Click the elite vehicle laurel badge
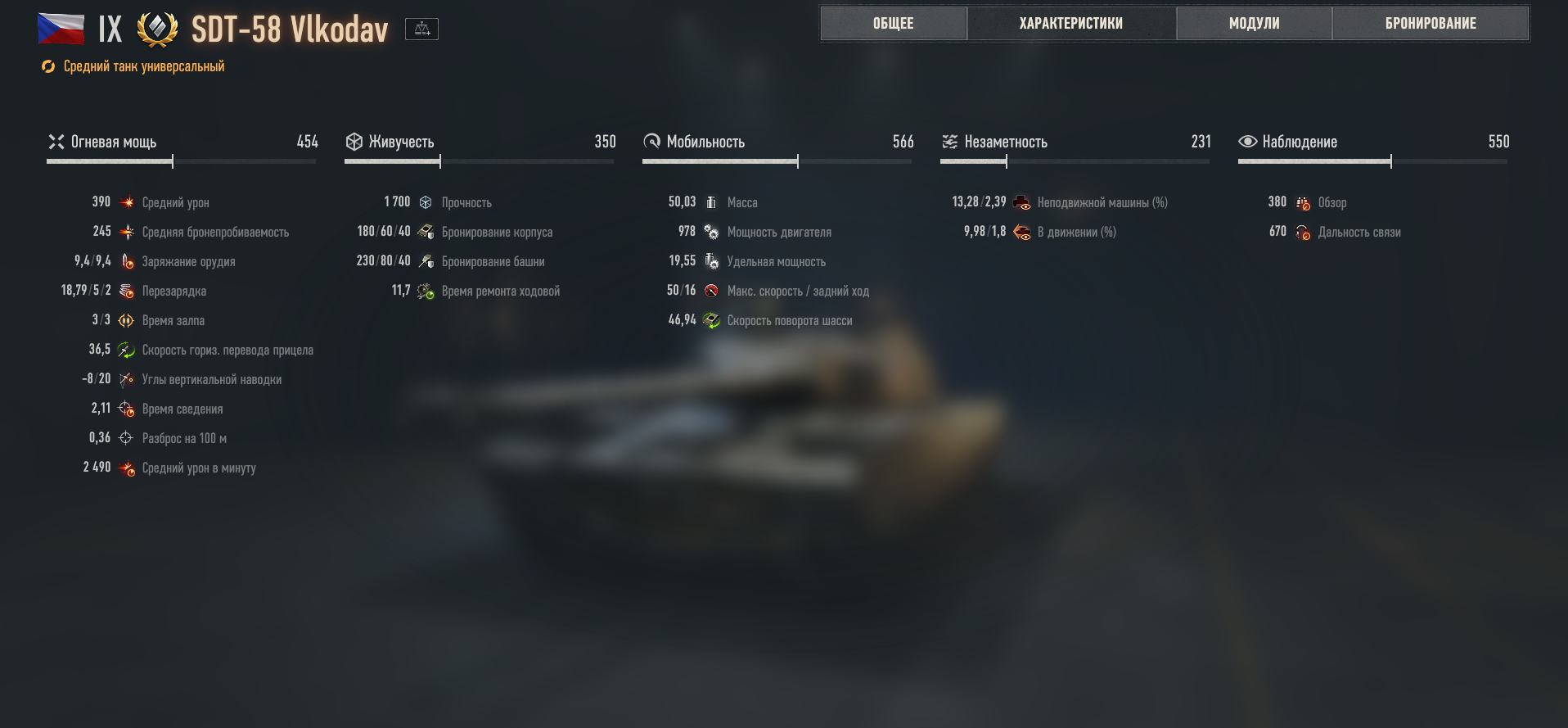This screenshot has width=1568, height=728. (157, 29)
